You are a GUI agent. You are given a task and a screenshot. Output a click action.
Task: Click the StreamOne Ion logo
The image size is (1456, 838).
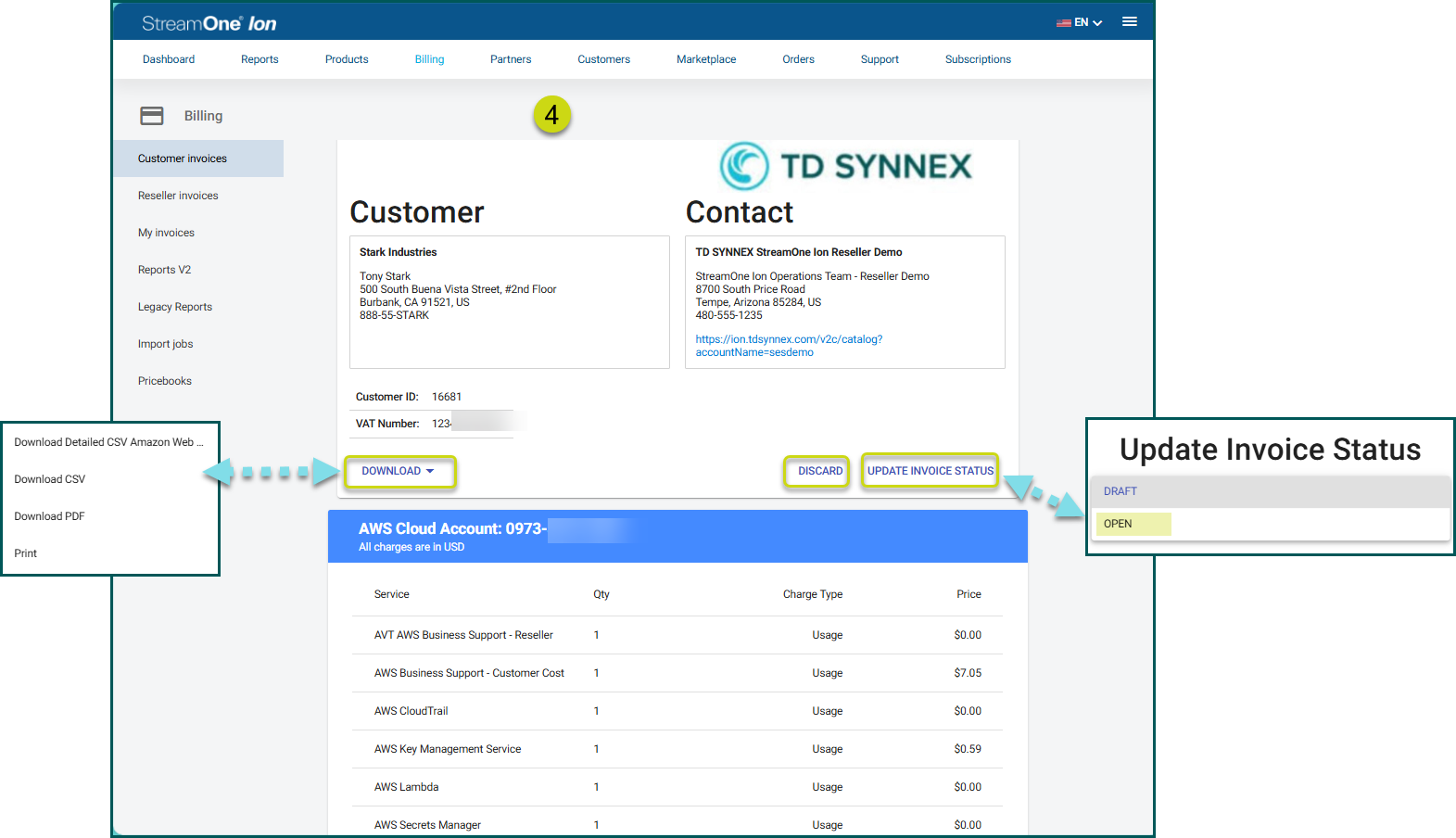coord(209,23)
